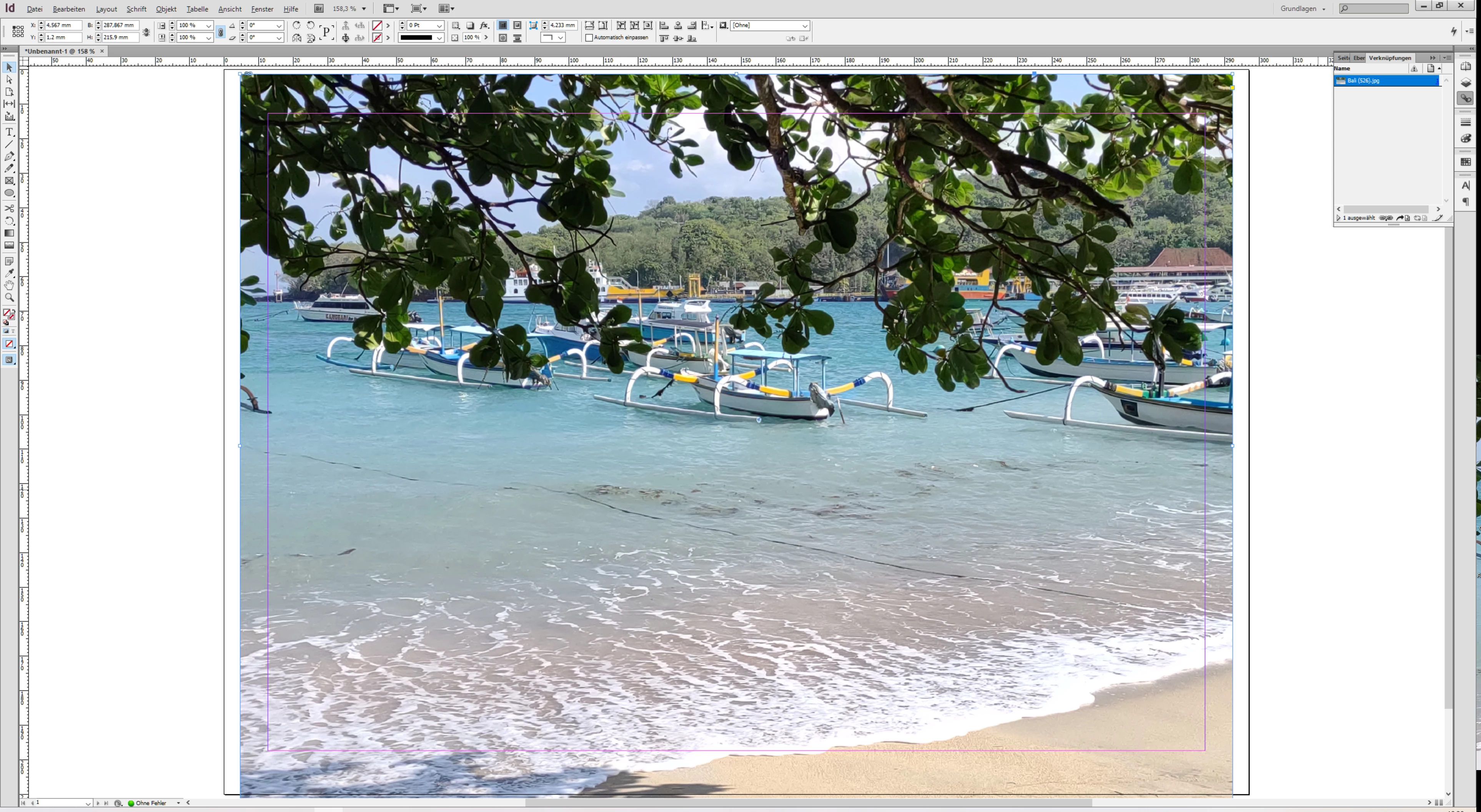Open the zoom level dropdown

(x=363, y=8)
